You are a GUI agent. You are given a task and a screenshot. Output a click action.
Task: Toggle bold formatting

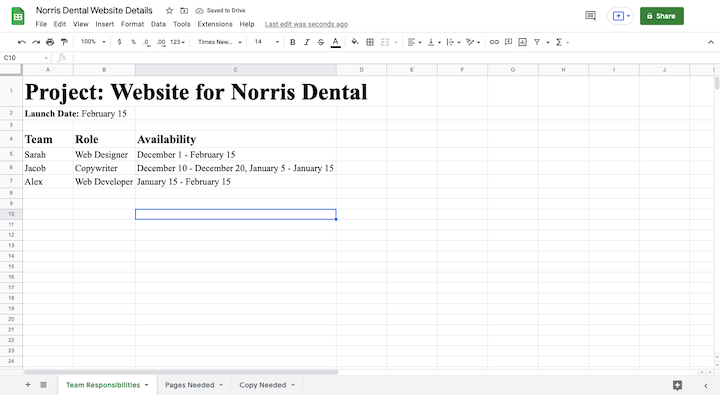click(292, 42)
